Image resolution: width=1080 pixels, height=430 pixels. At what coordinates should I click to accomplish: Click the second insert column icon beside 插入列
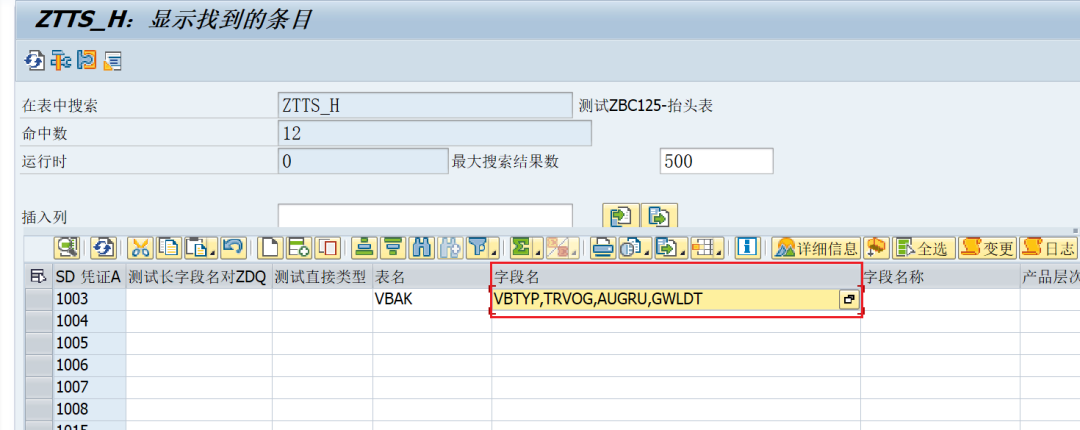pyautogui.click(x=660, y=216)
